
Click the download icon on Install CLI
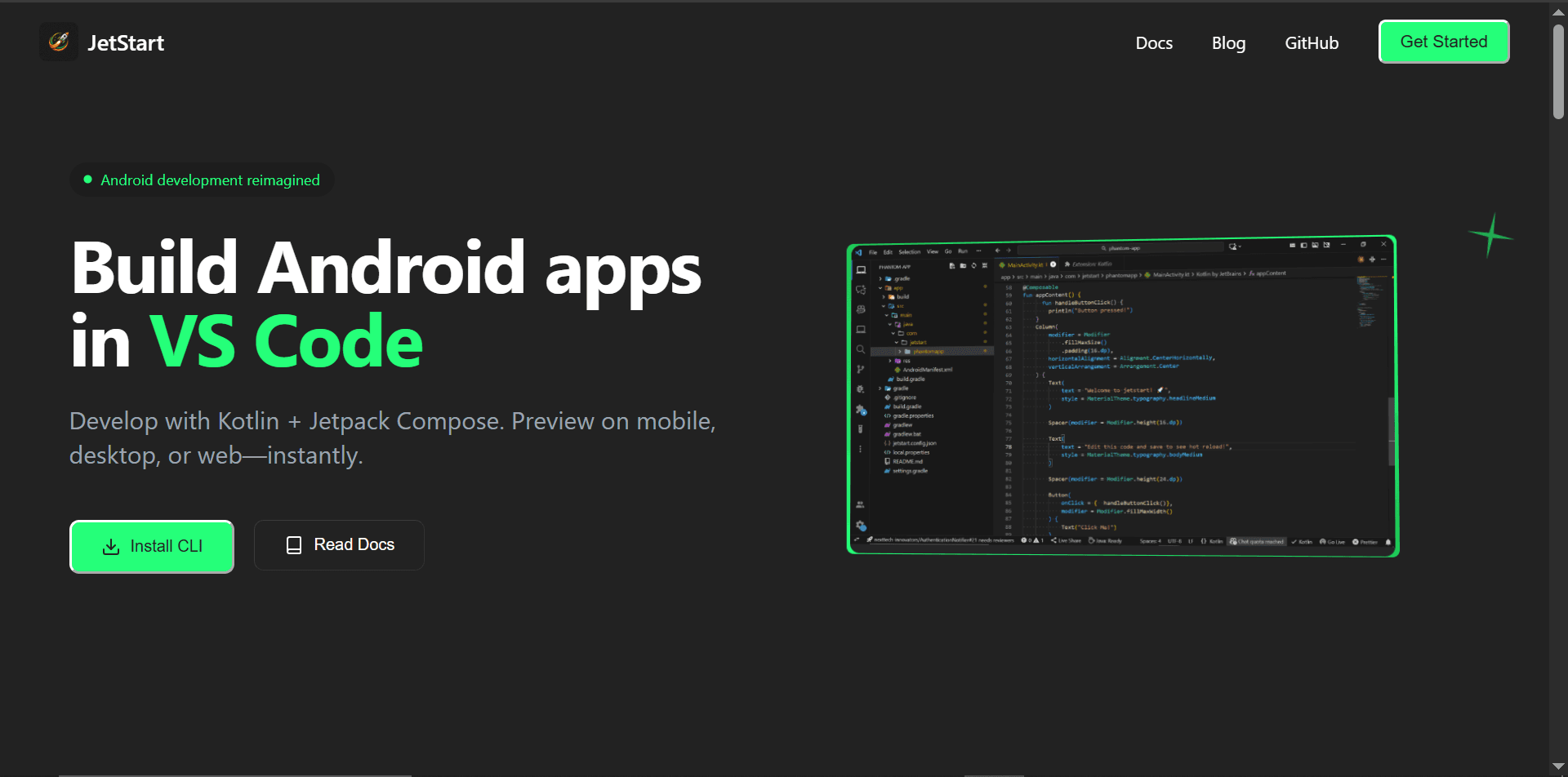point(111,547)
